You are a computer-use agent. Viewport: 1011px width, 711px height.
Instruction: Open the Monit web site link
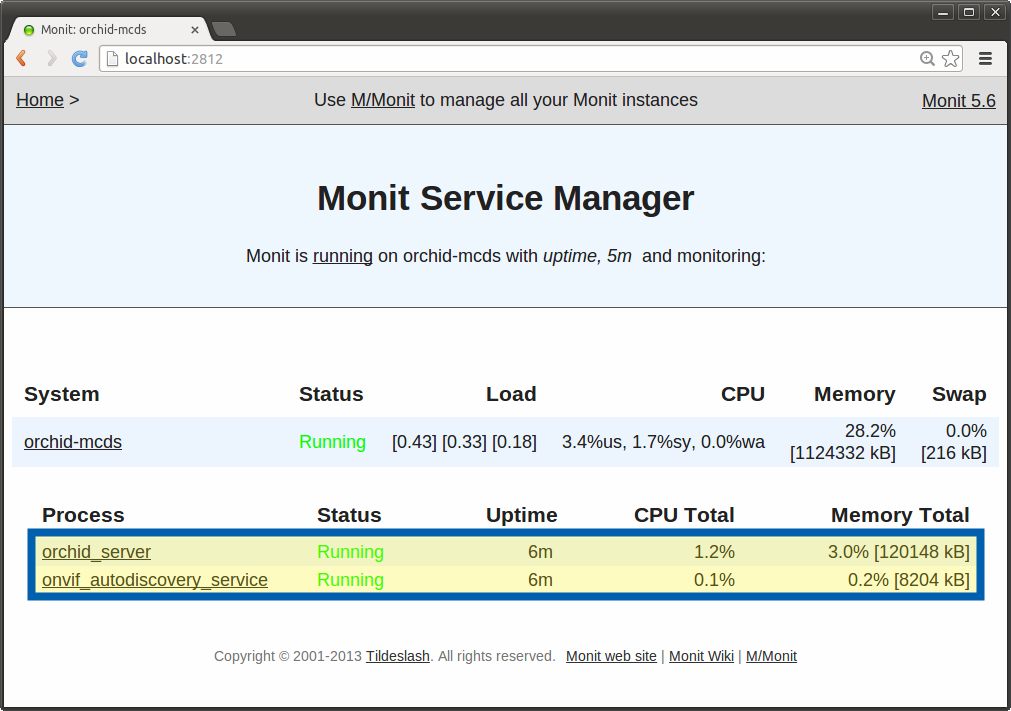611,656
